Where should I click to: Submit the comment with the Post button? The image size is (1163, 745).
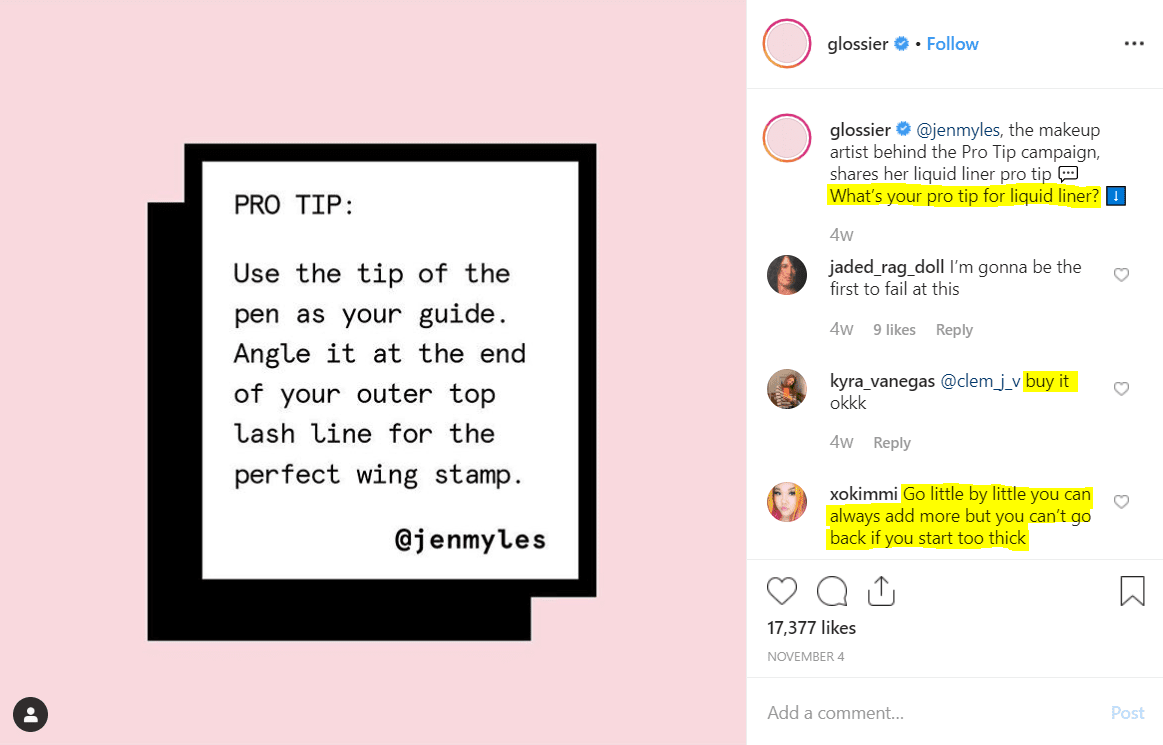point(1127,713)
